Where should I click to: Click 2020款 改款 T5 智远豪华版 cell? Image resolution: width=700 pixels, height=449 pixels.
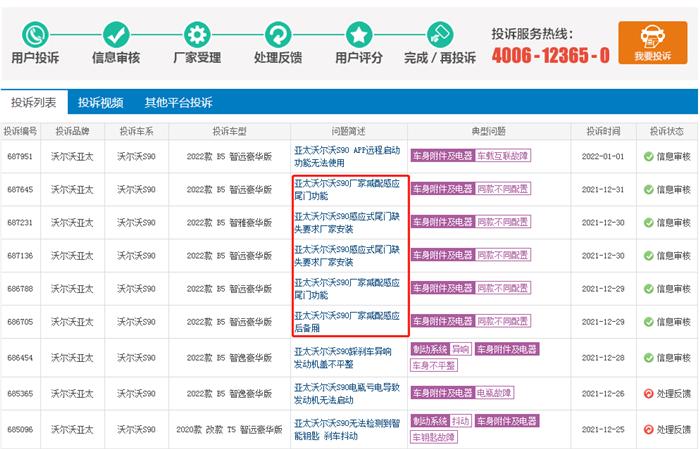point(229,429)
